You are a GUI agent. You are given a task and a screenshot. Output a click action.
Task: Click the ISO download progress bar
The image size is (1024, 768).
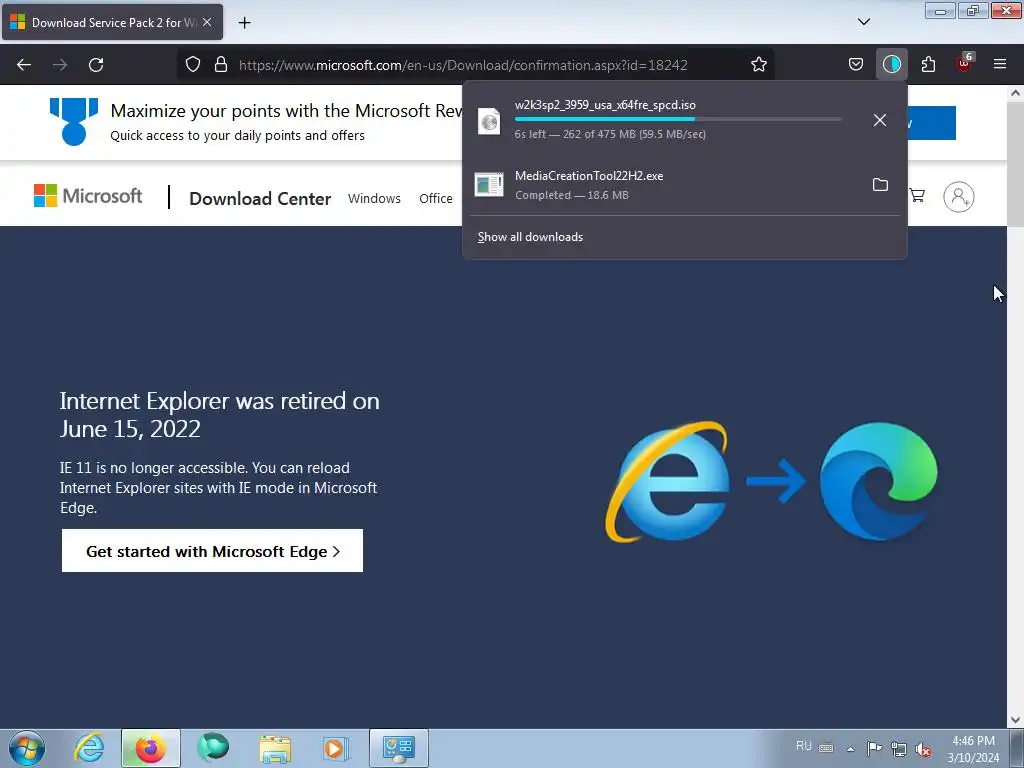pos(678,119)
